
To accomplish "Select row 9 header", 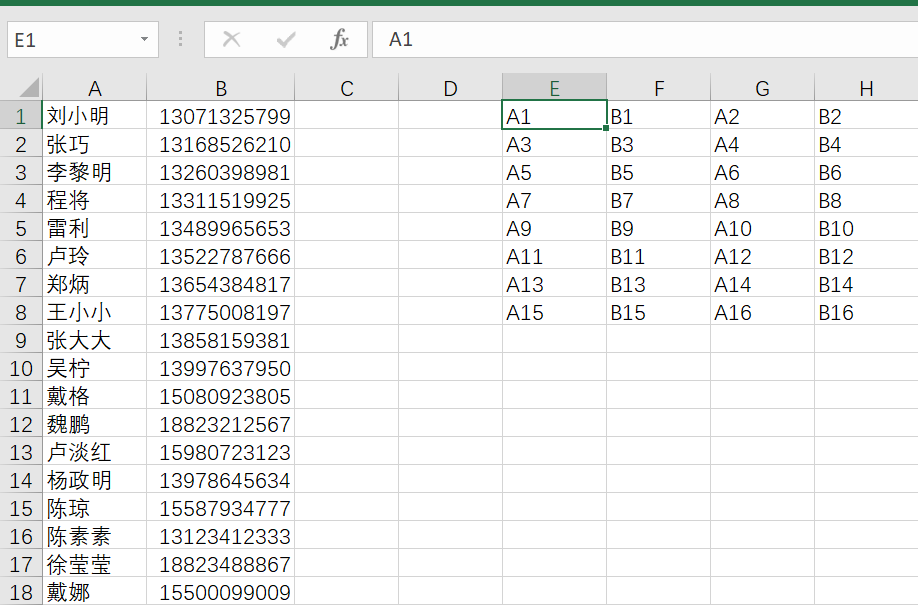I will pyautogui.click(x=21, y=341).
